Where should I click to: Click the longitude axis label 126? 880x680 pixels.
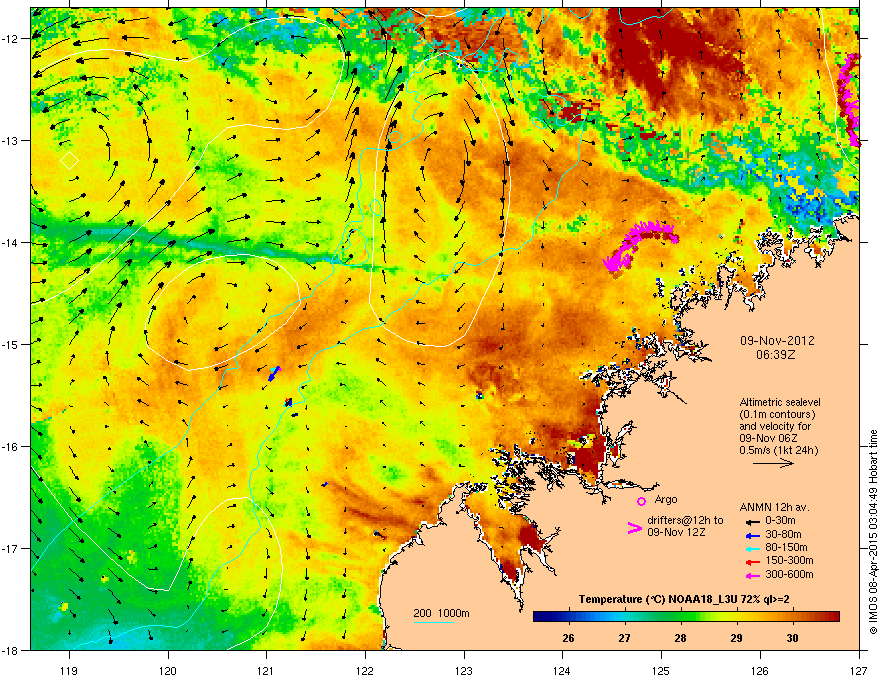coord(760,670)
